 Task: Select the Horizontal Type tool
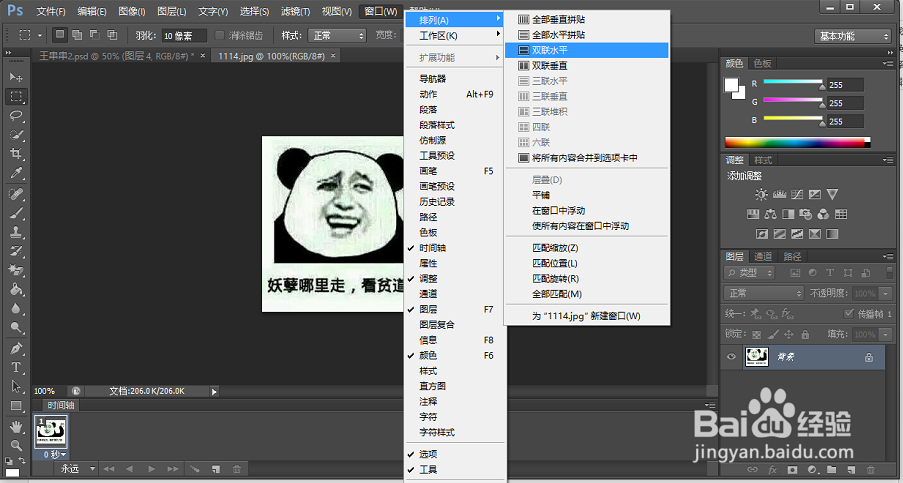[16, 367]
